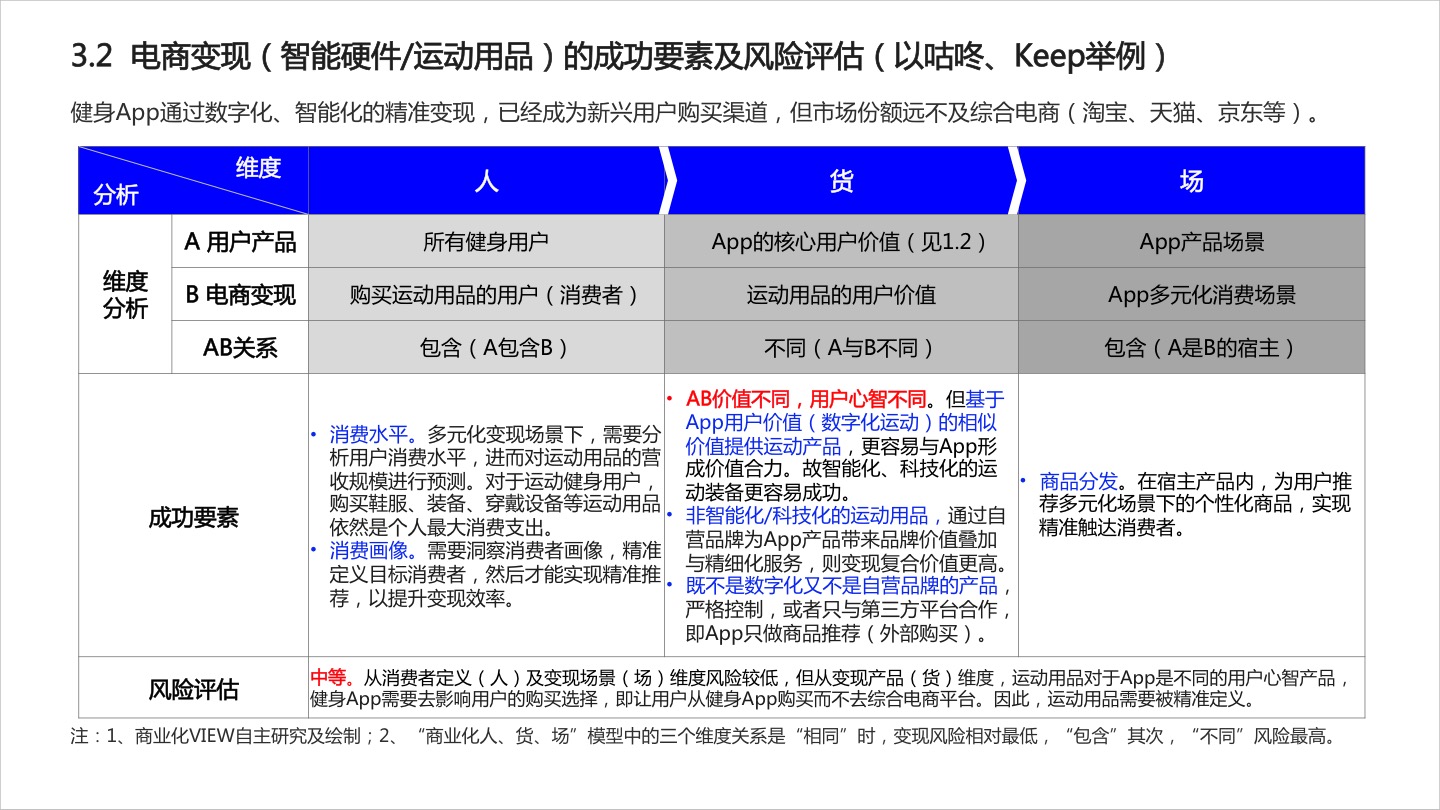Click the row label 维度分析
1440x810 pixels.
(x=125, y=295)
